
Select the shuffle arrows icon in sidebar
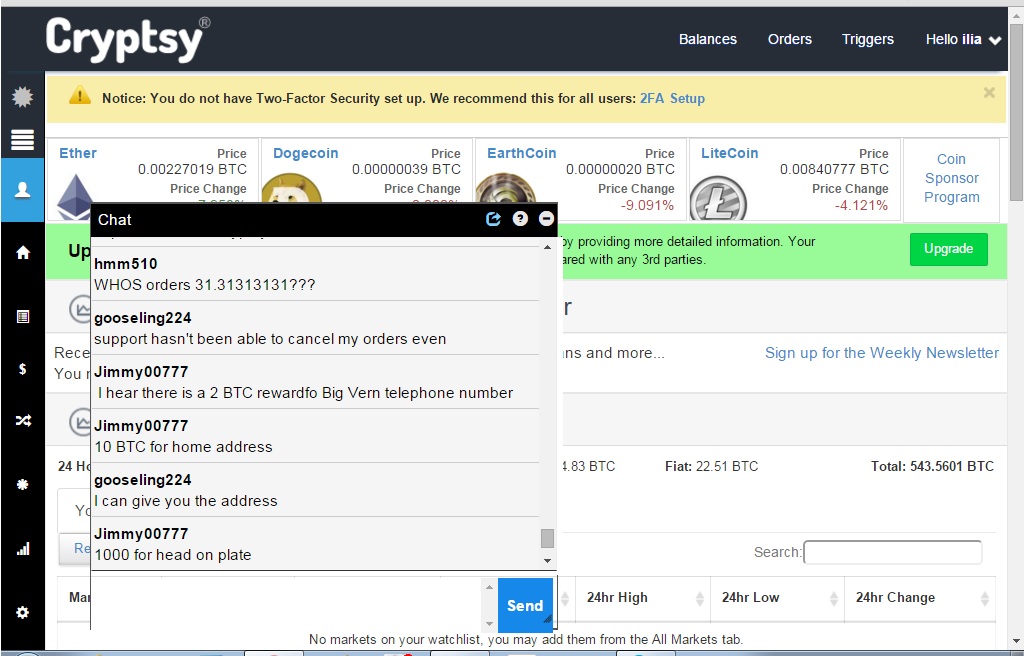point(23,420)
